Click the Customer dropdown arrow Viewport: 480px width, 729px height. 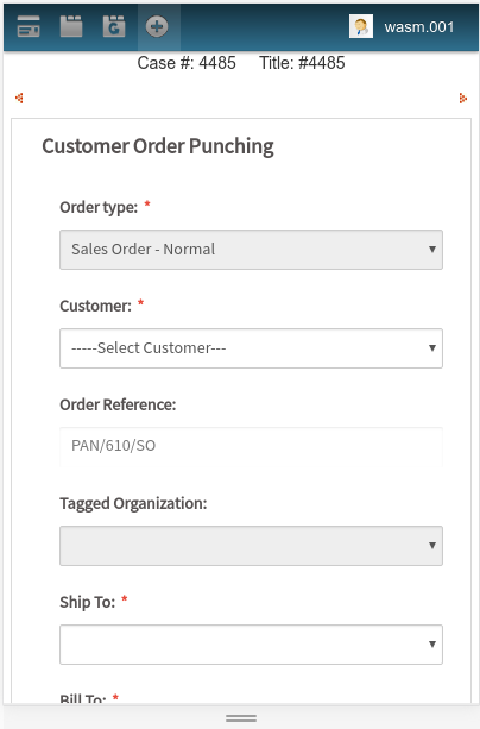click(x=432, y=348)
